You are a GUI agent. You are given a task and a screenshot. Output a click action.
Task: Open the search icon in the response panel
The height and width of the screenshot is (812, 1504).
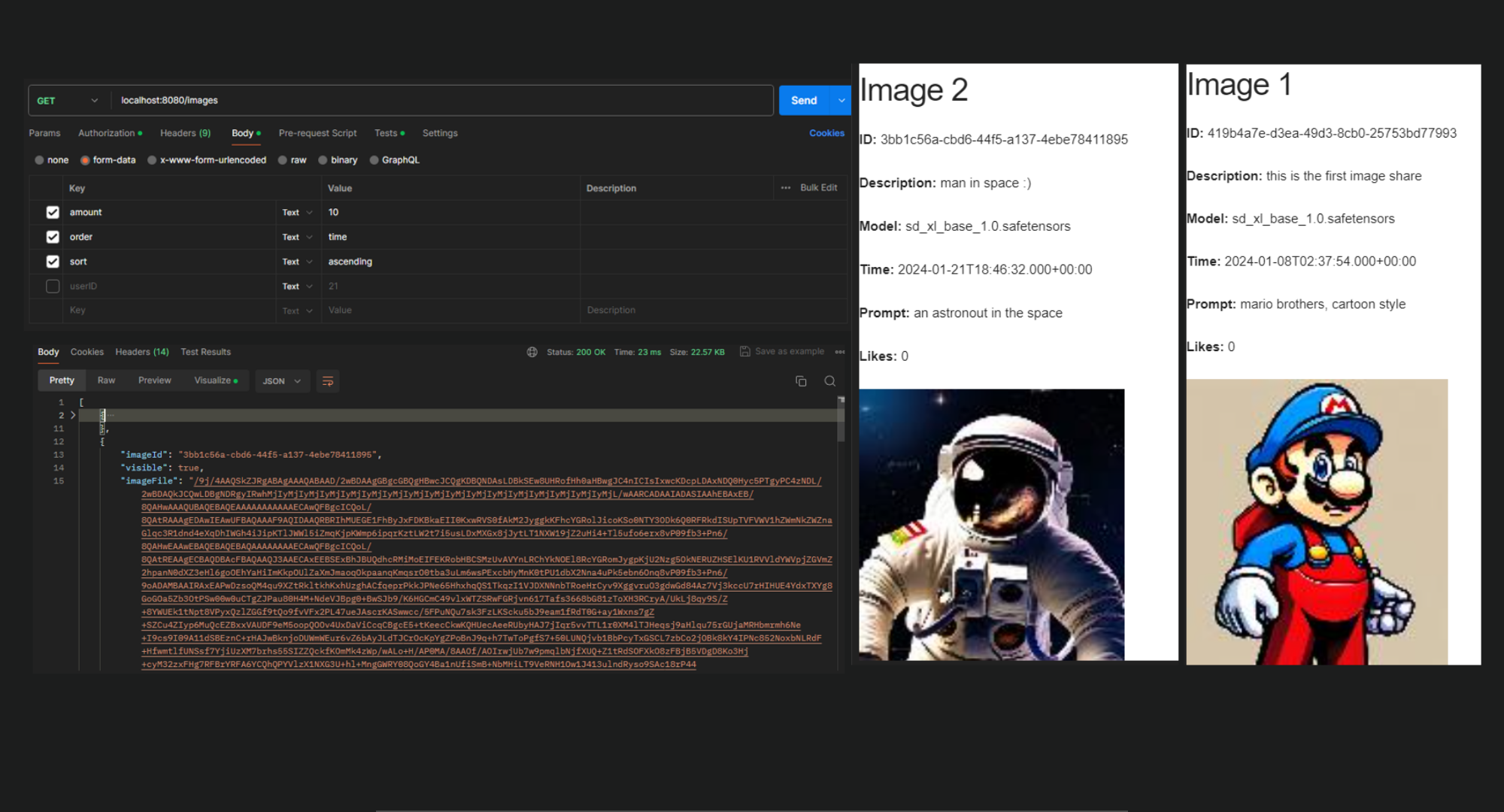[x=829, y=381]
